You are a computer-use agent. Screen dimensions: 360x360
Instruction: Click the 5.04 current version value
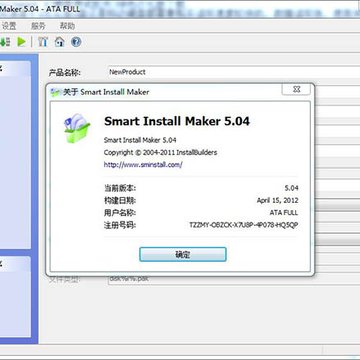[x=291, y=188]
